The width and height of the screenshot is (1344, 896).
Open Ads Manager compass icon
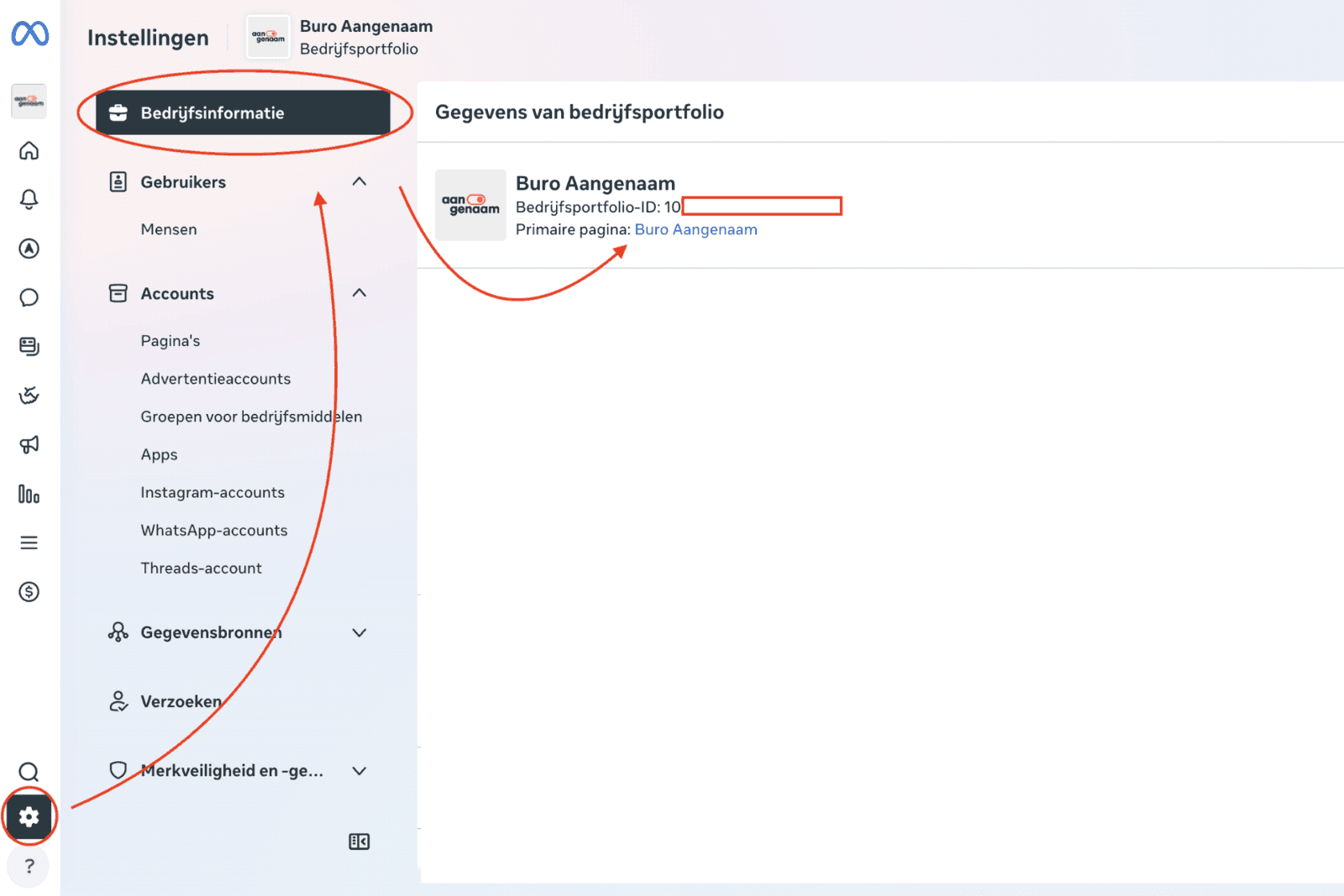[x=29, y=249]
